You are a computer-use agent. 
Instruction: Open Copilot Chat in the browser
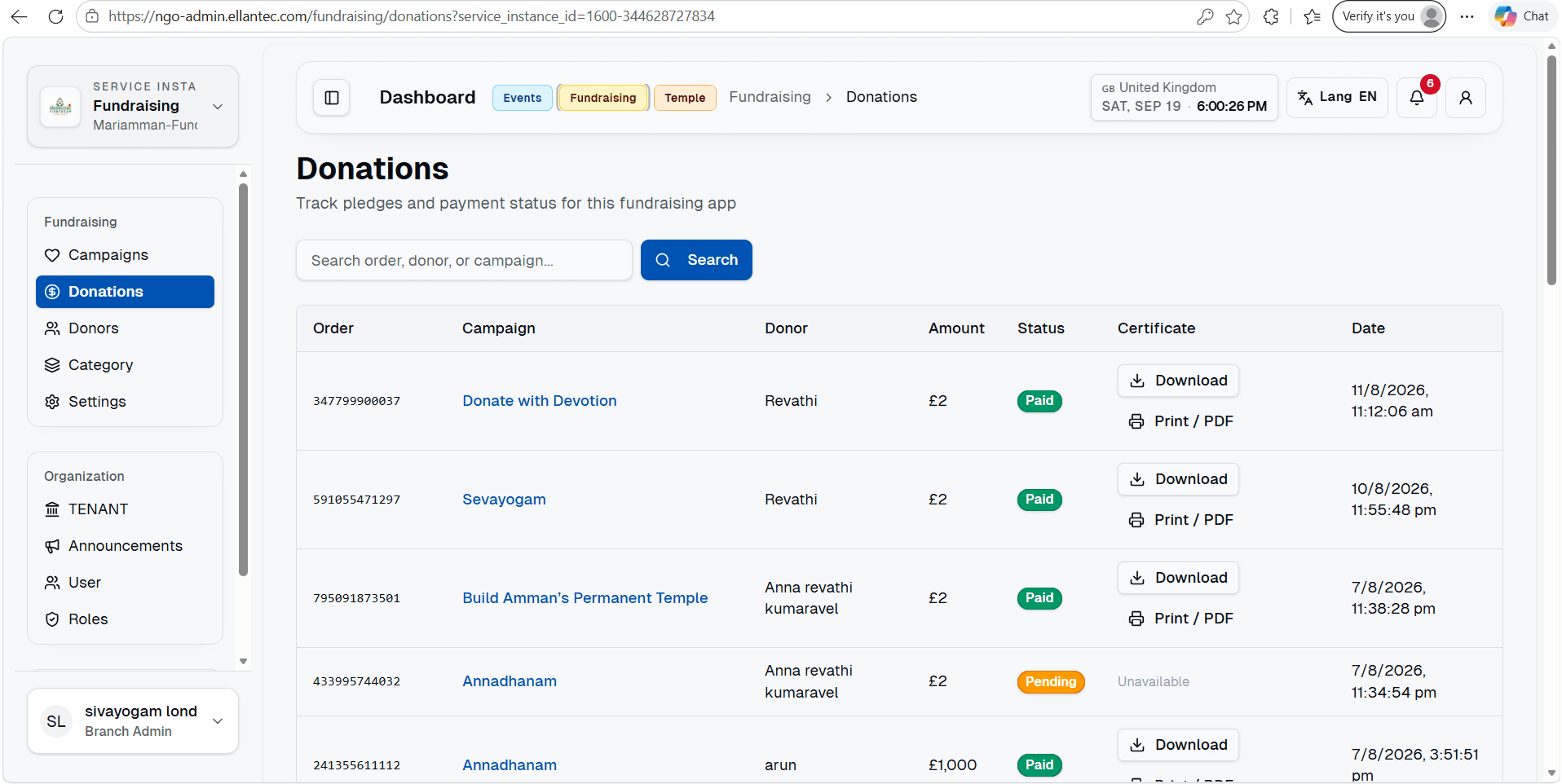tap(1522, 16)
